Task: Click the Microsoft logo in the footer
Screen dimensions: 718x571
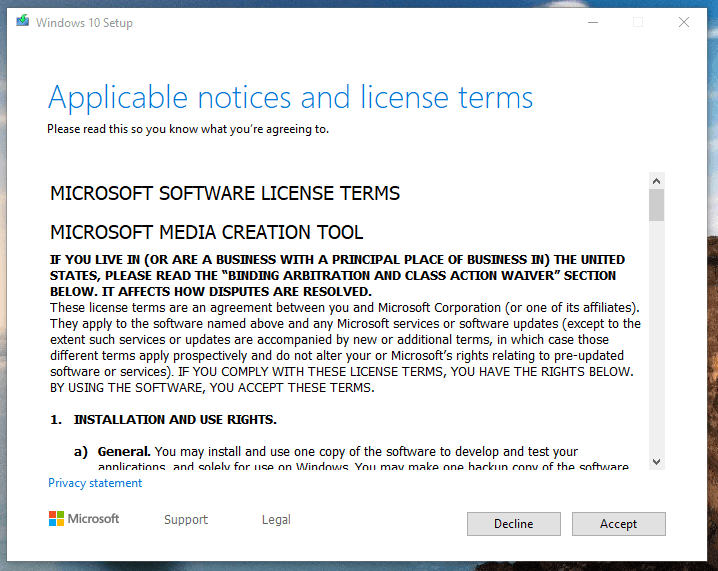Action: point(84,519)
